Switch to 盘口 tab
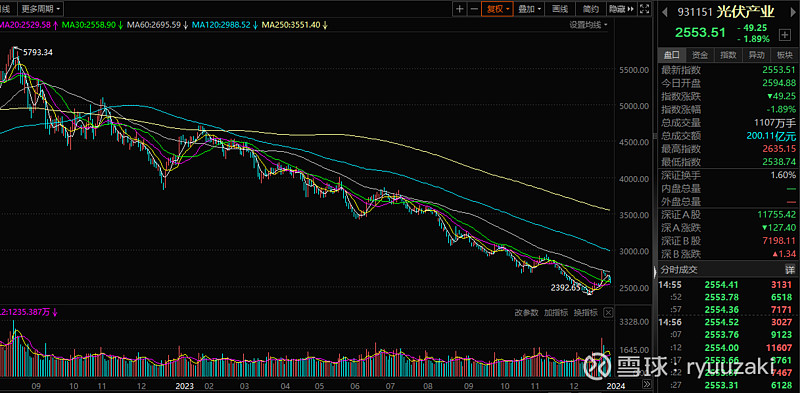Image resolution: width=800 pixels, height=393 pixels. pyautogui.click(x=672, y=55)
